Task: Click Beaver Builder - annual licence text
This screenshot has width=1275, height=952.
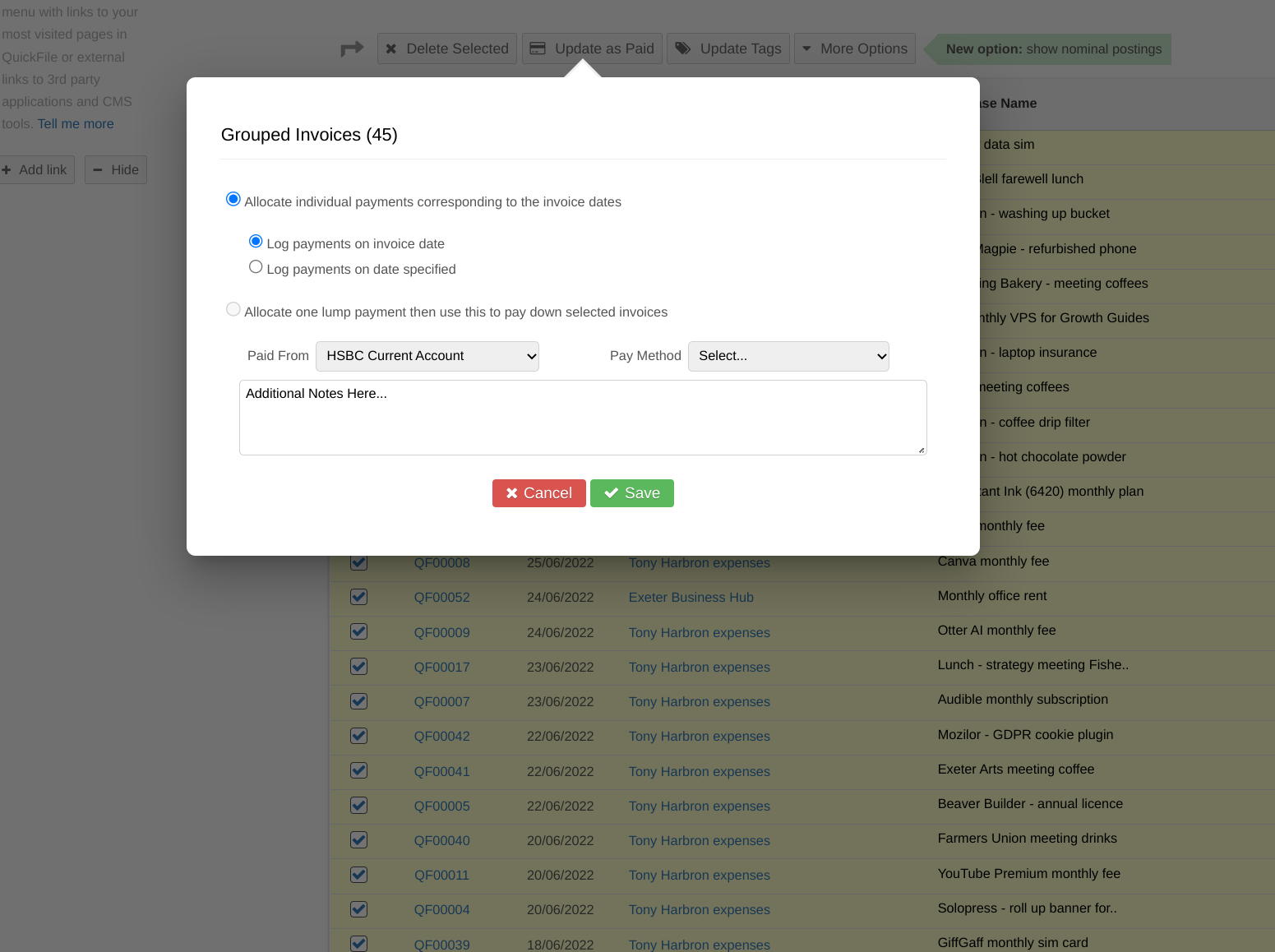Action: (1031, 804)
